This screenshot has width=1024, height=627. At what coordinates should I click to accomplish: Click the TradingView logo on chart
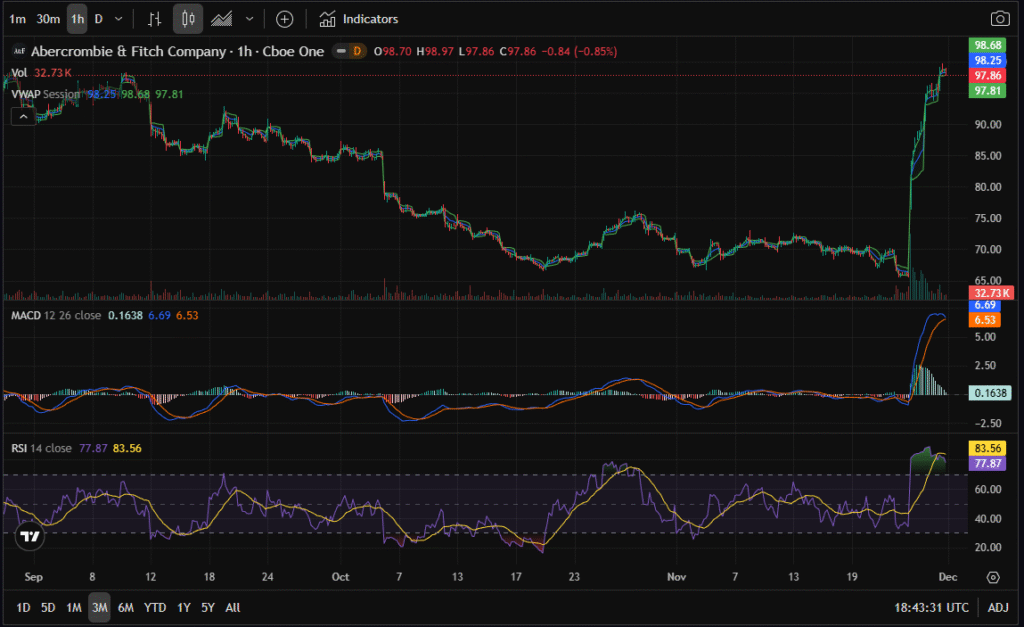[x=30, y=536]
